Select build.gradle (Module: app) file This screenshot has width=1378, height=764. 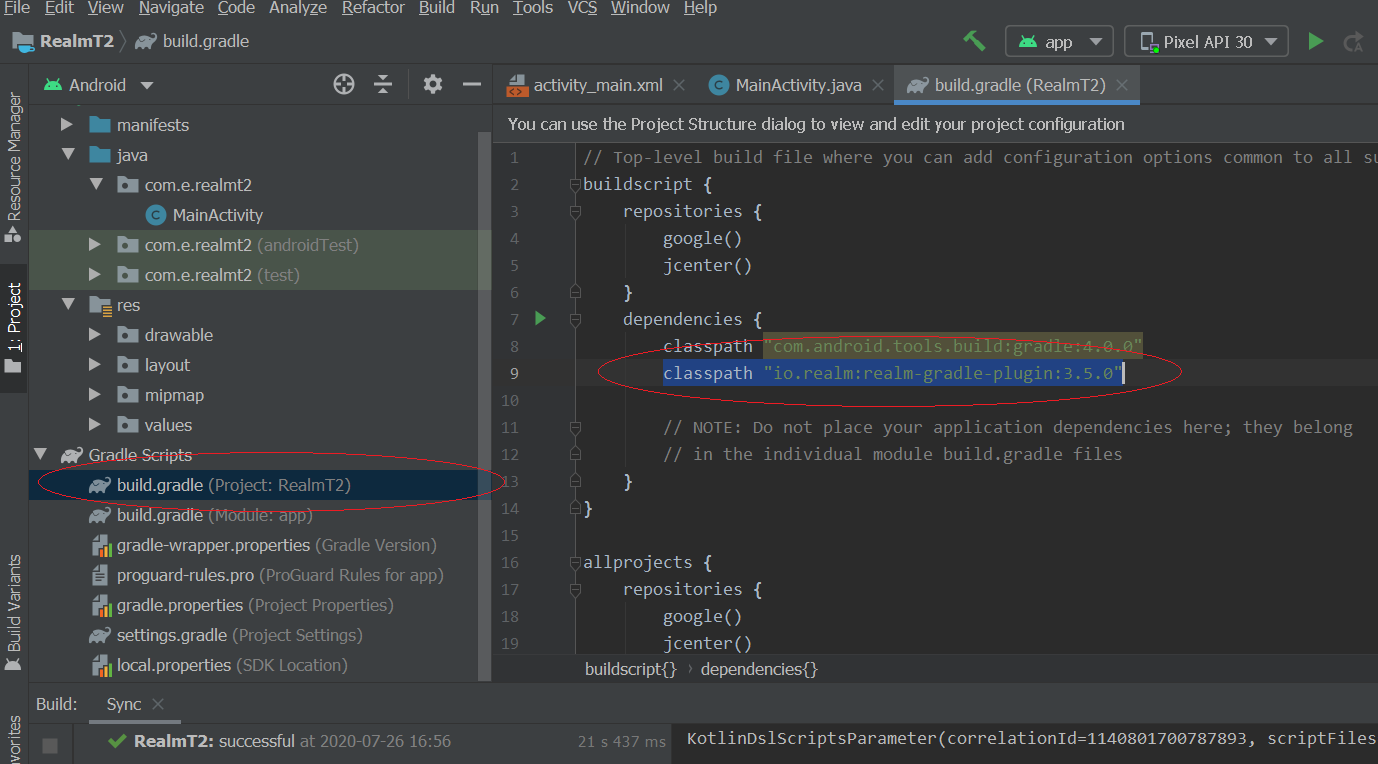coord(260,515)
